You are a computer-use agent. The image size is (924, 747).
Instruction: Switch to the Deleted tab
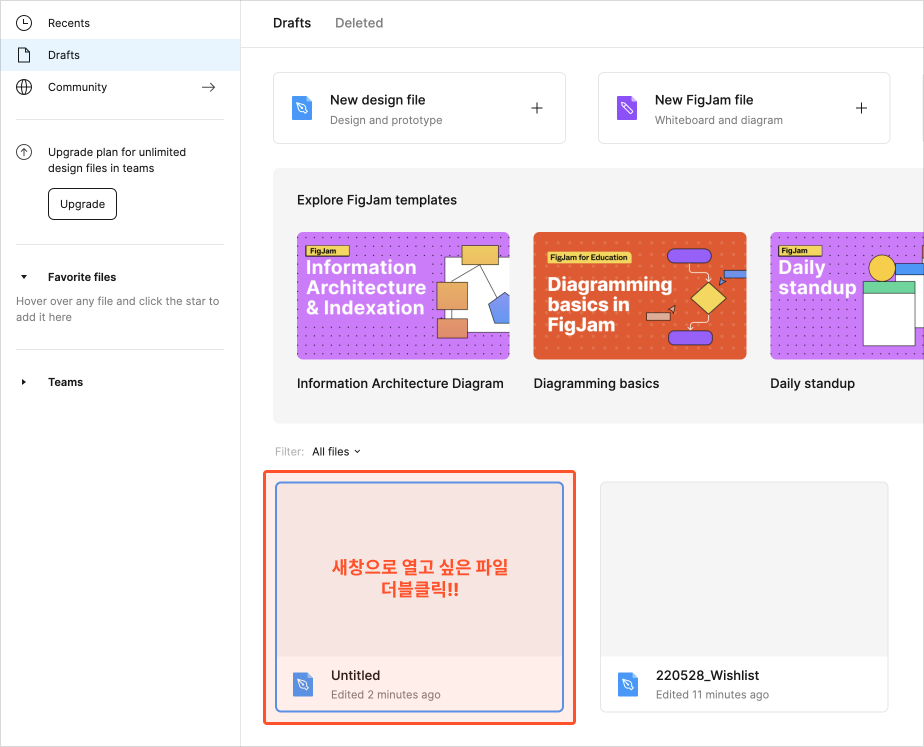point(359,23)
